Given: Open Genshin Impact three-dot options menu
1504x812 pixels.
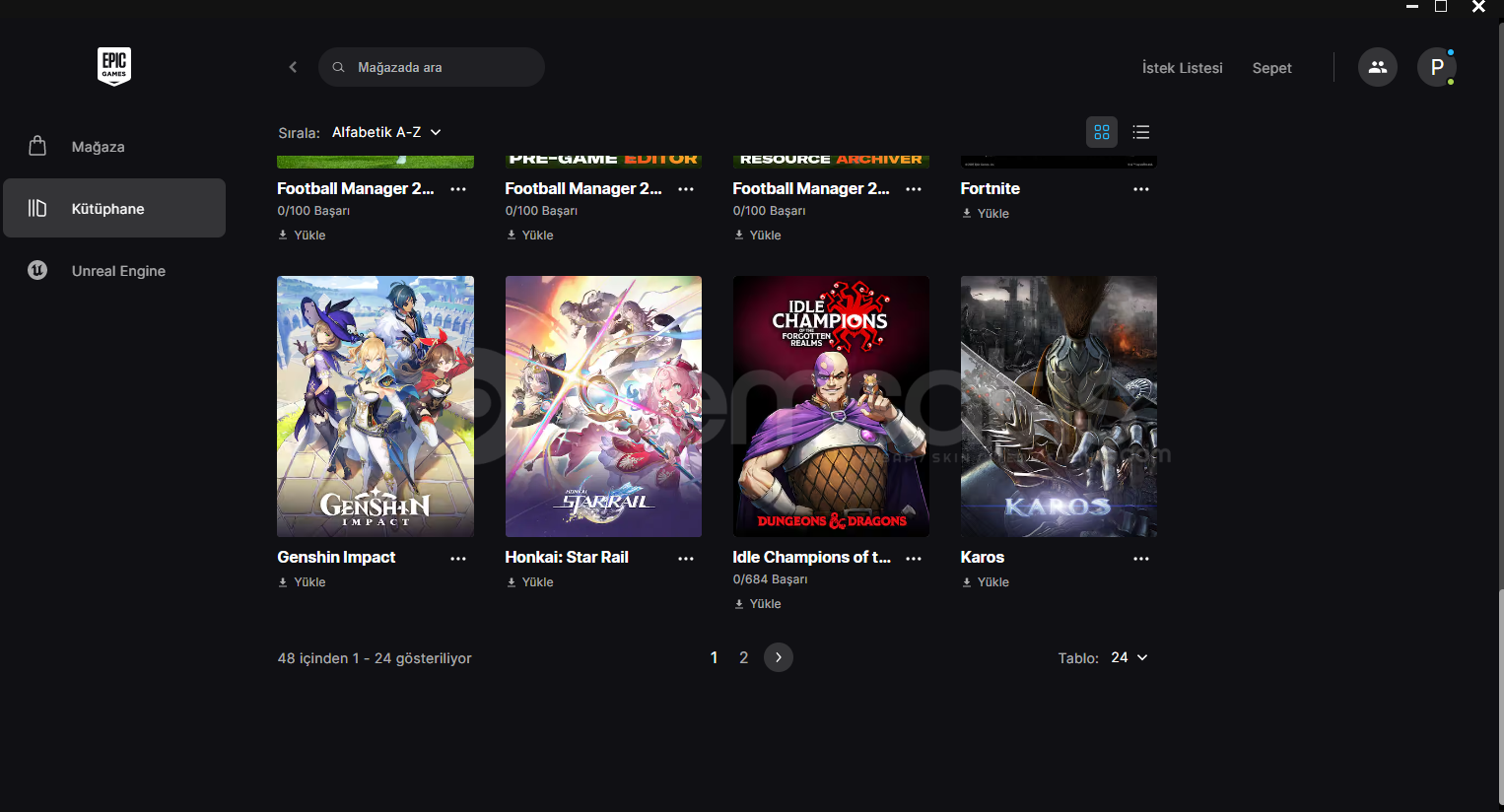Looking at the screenshot, I should 458,558.
